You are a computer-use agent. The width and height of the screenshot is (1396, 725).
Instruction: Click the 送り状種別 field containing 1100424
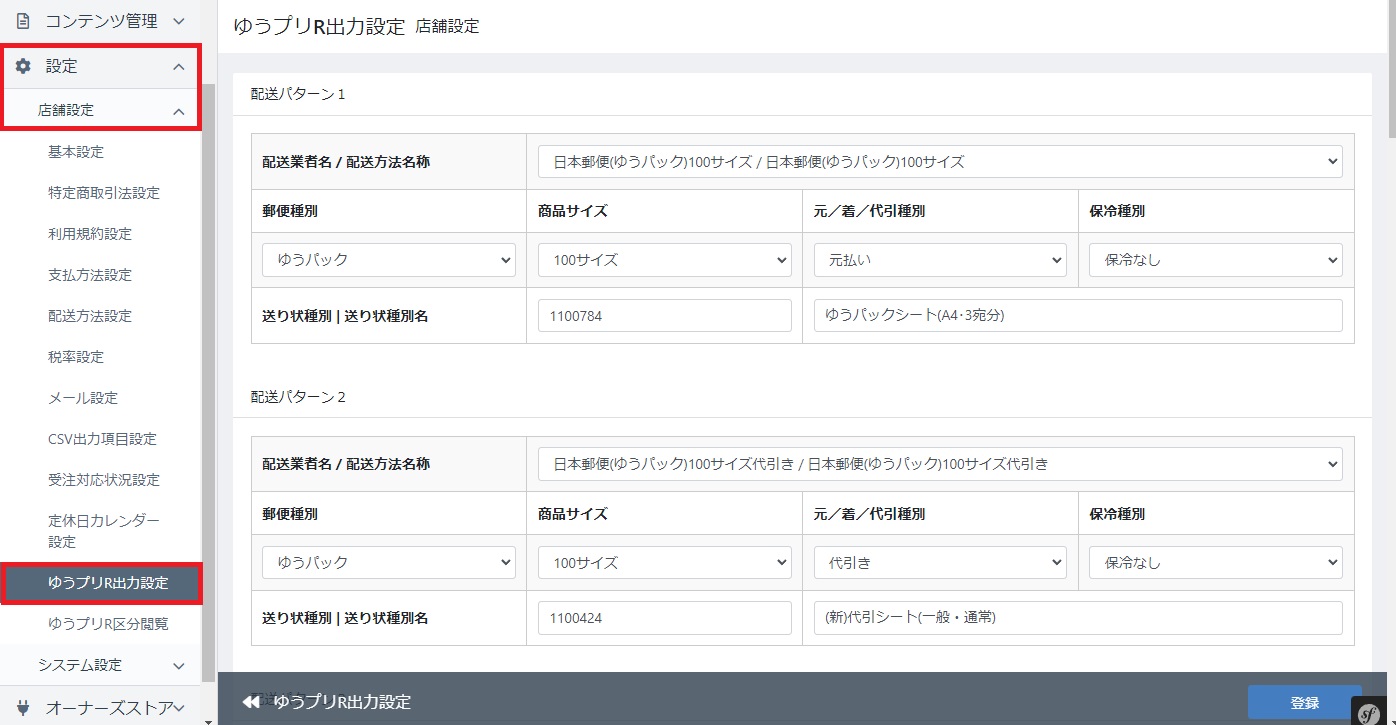click(x=665, y=618)
